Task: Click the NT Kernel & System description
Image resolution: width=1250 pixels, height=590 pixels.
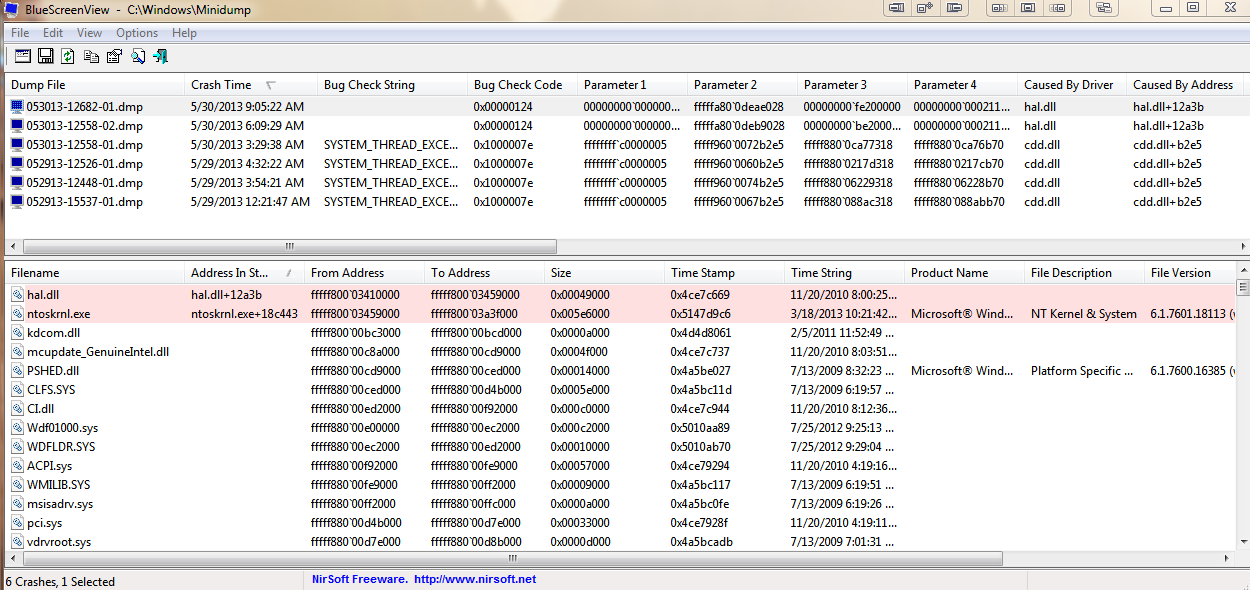Action: click(1083, 314)
